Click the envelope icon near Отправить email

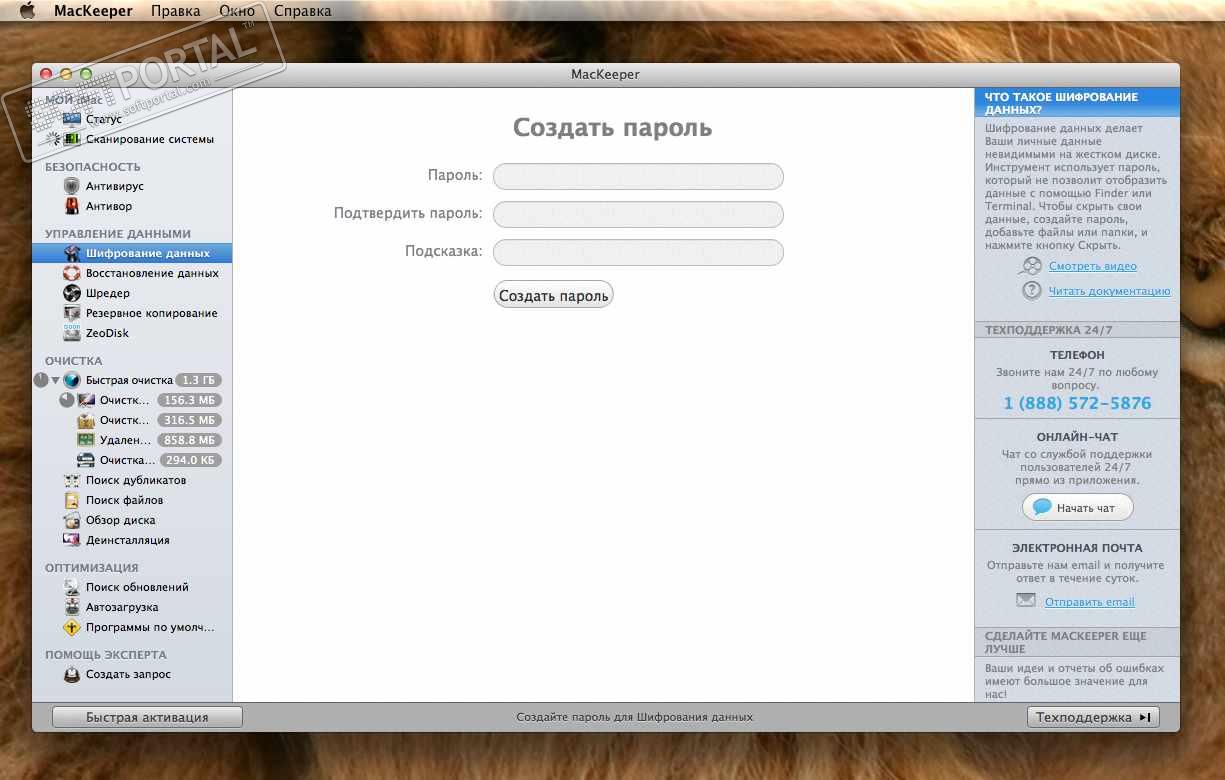click(x=1026, y=601)
